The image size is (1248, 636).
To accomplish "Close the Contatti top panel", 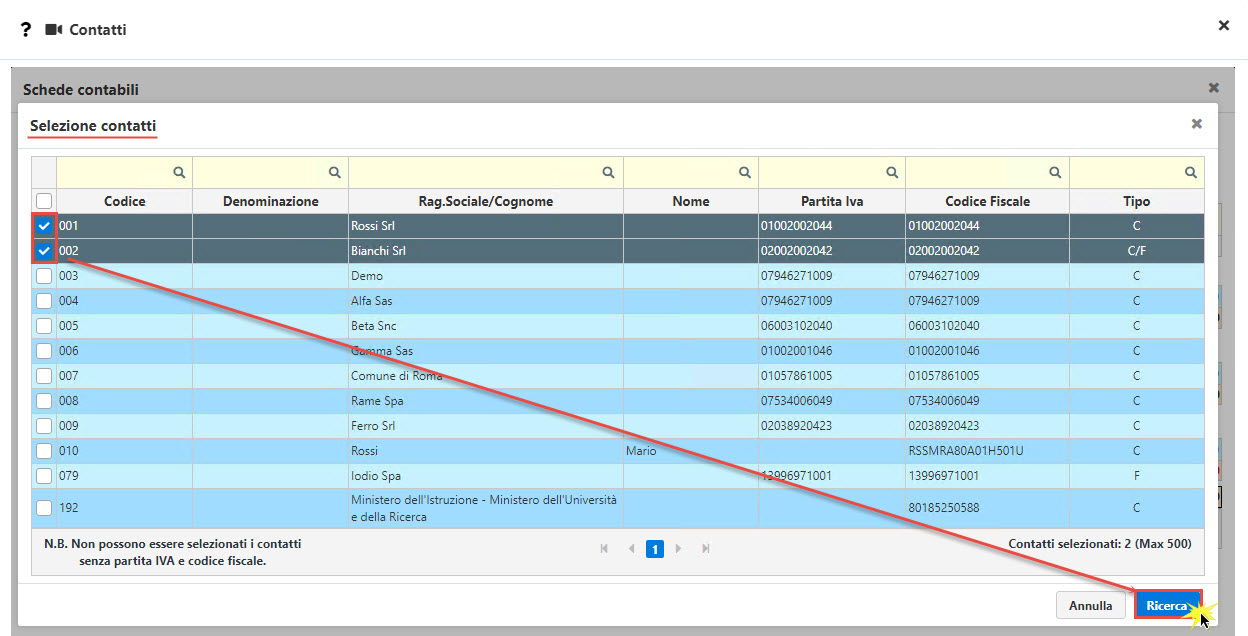I will 1223,25.
